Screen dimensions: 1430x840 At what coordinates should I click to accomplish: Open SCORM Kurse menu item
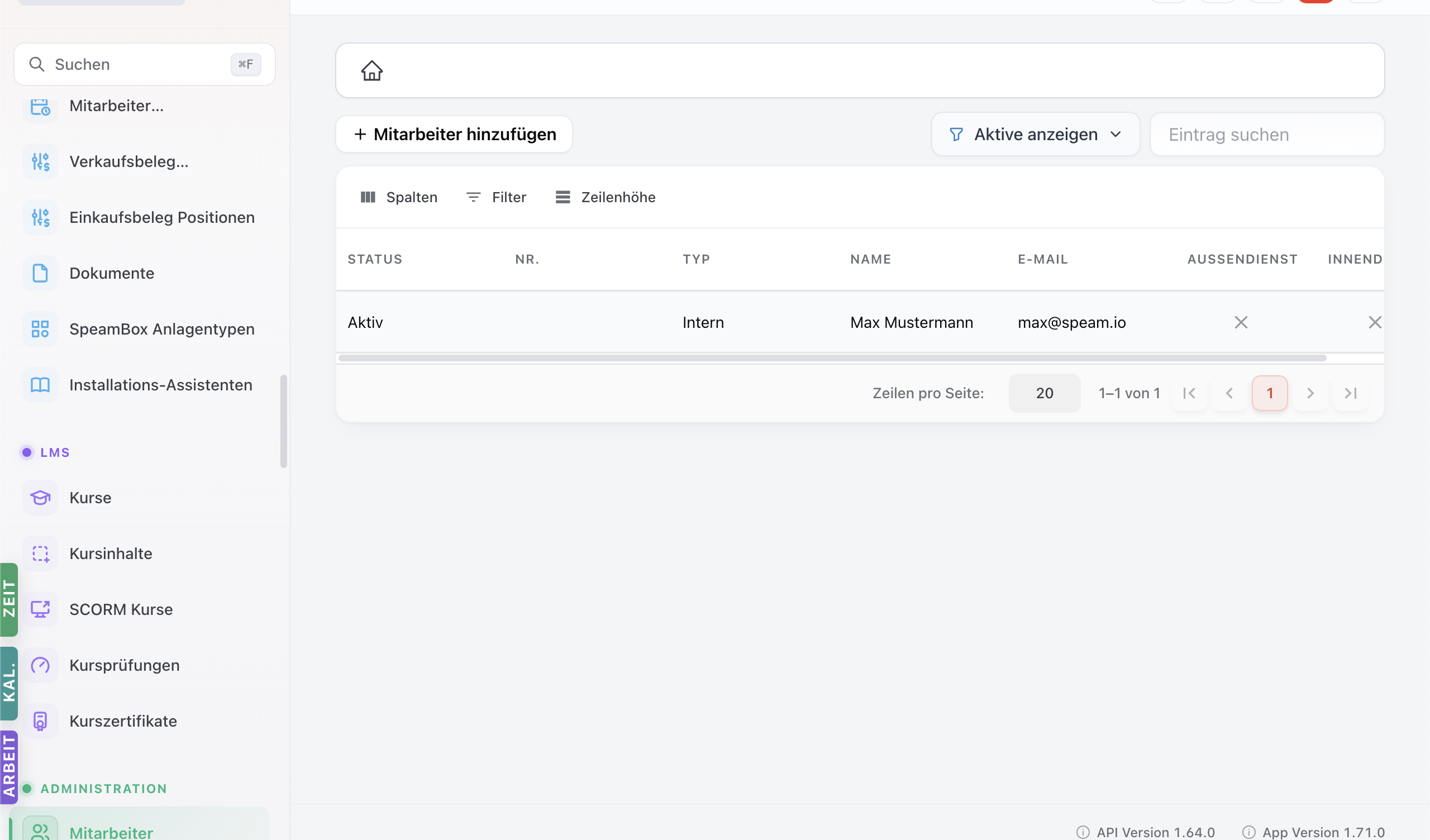point(139,609)
